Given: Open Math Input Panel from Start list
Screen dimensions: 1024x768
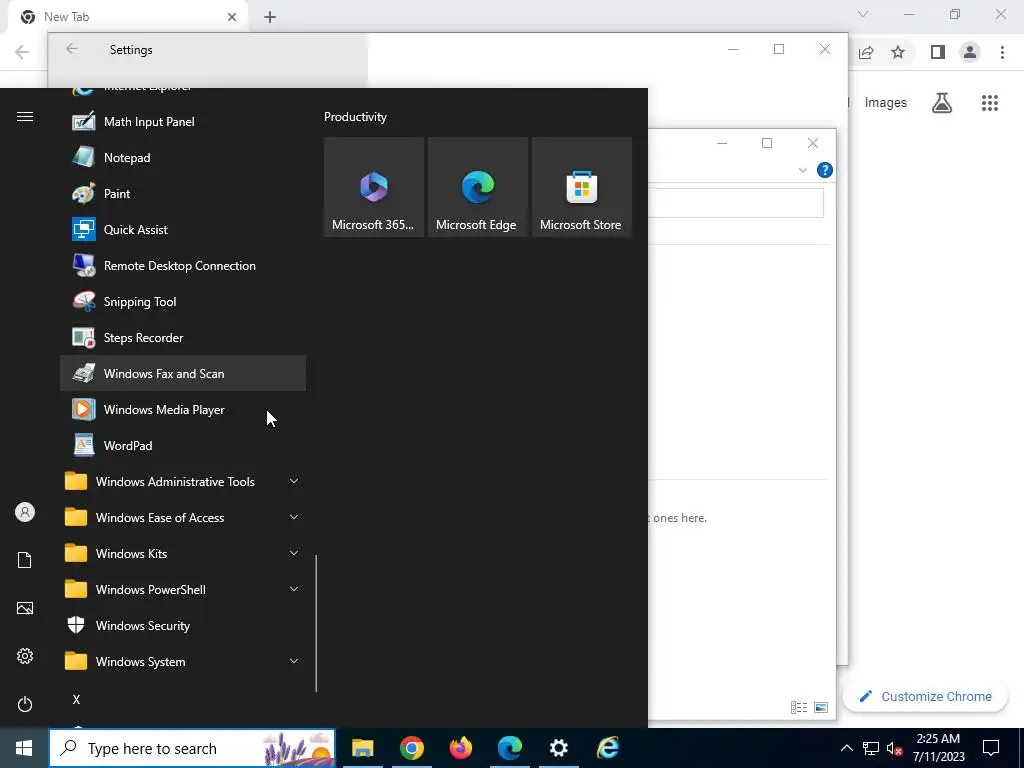Looking at the screenshot, I should pos(183,121).
